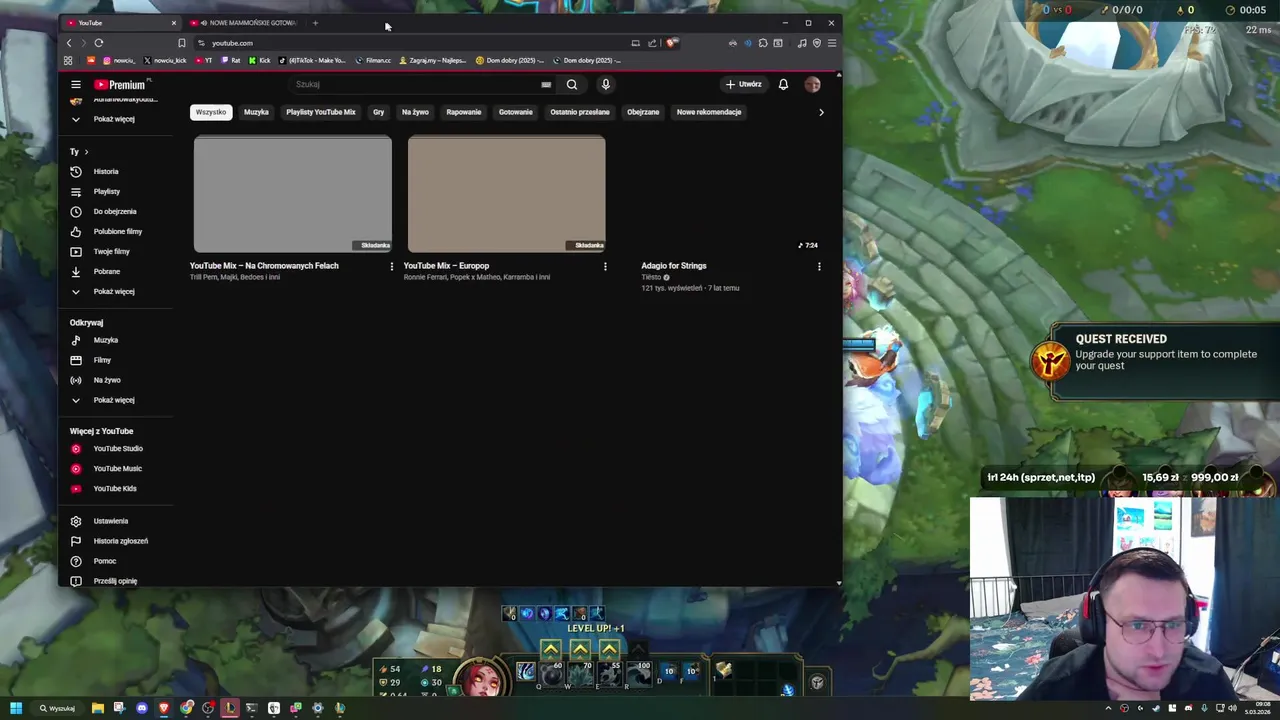Image resolution: width=1280 pixels, height=720 pixels.
Task: Select the Gry chip
Action: (x=378, y=112)
